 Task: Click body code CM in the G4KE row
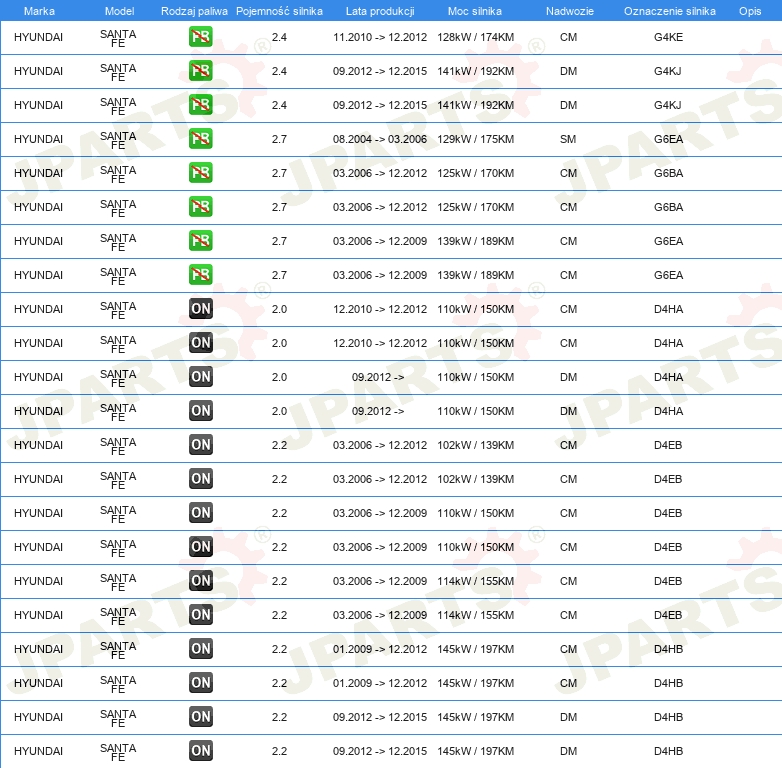click(568, 37)
